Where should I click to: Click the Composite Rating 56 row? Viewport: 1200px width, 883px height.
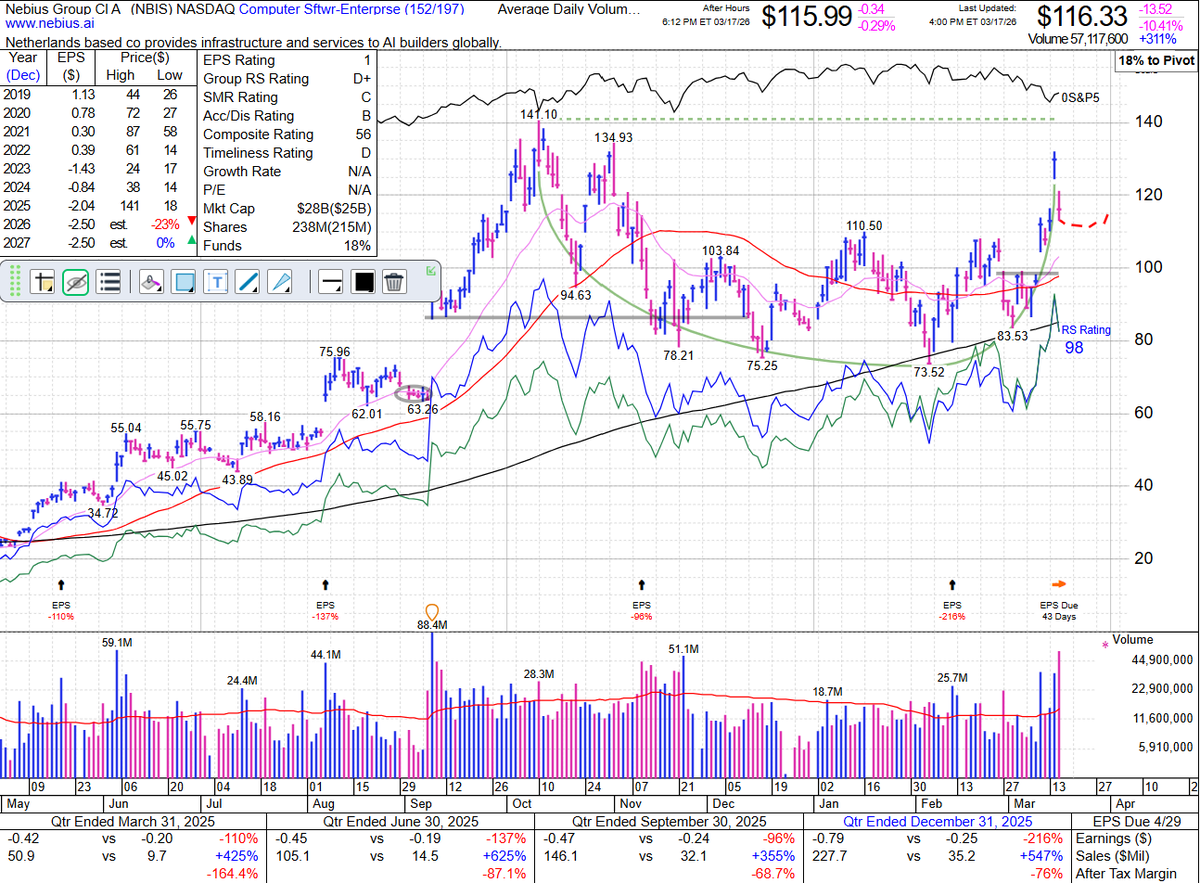click(286, 134)
